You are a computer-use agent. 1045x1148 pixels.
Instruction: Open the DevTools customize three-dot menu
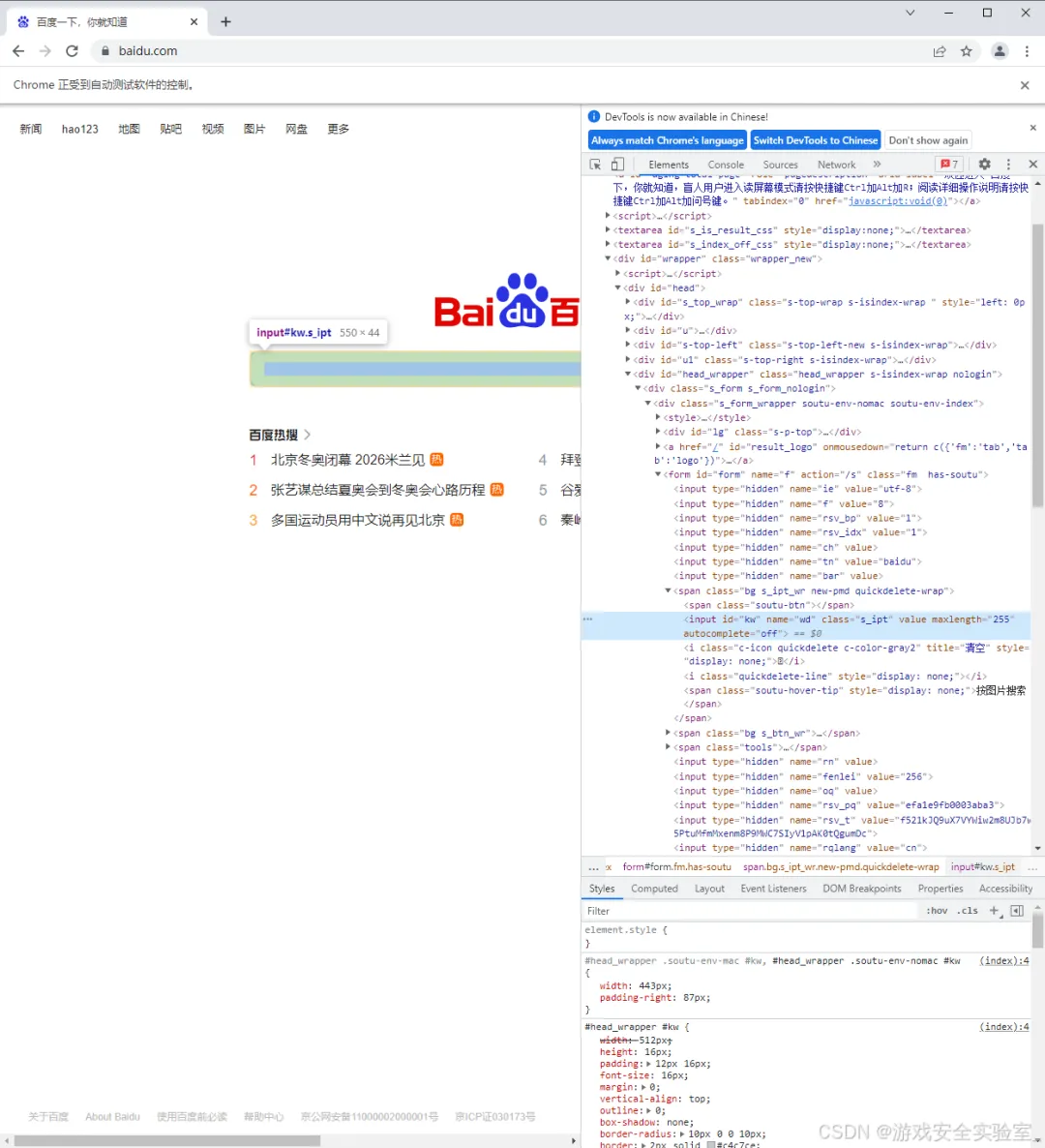tap(1008, 164)
